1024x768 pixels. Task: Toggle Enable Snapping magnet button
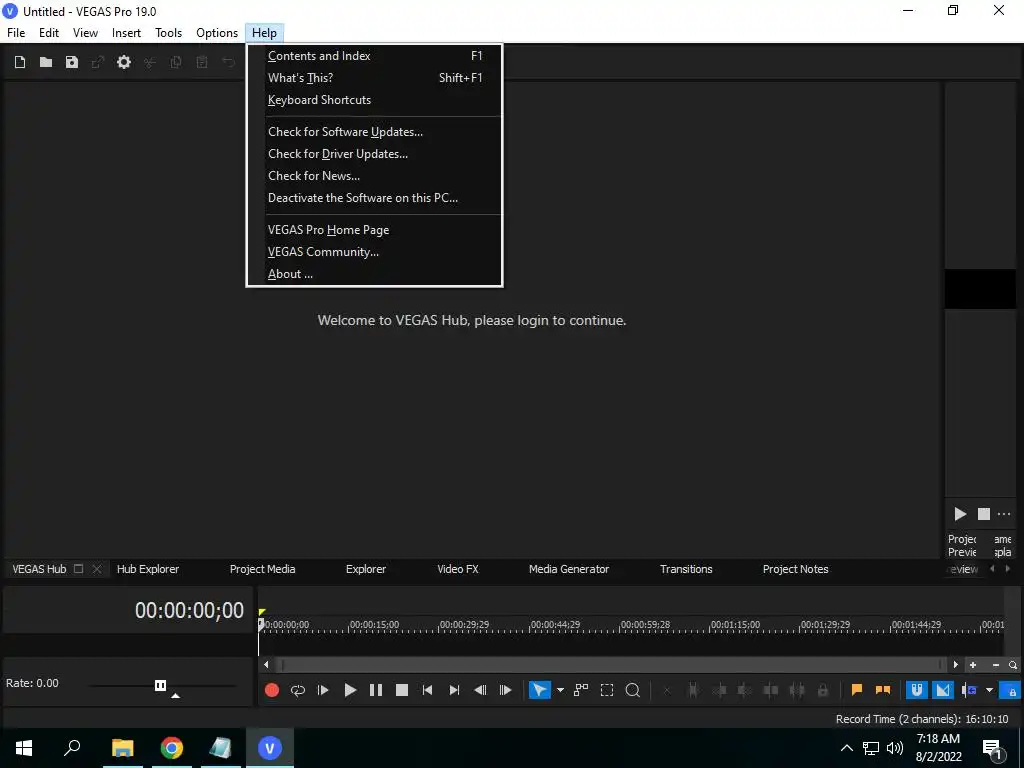click(916, 690)
